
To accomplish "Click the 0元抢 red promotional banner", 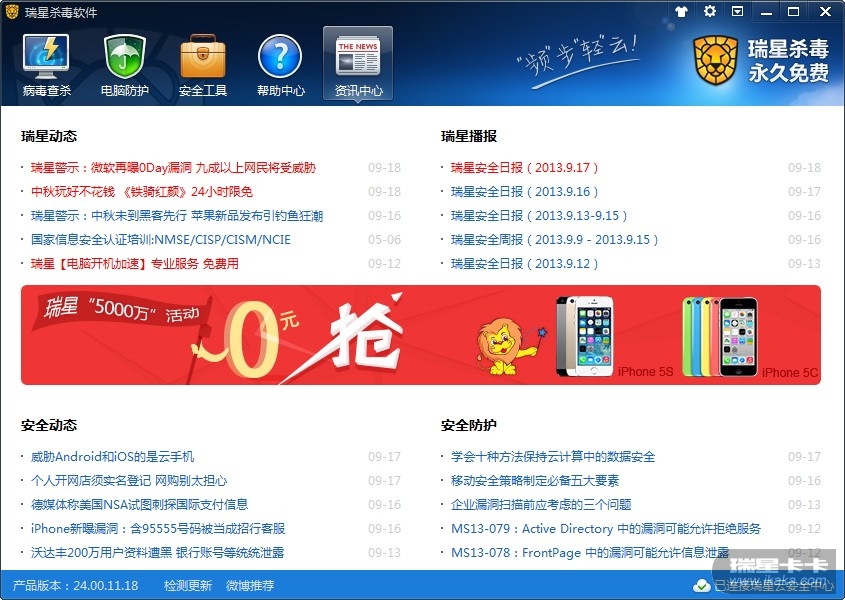I will click(421, 335).
